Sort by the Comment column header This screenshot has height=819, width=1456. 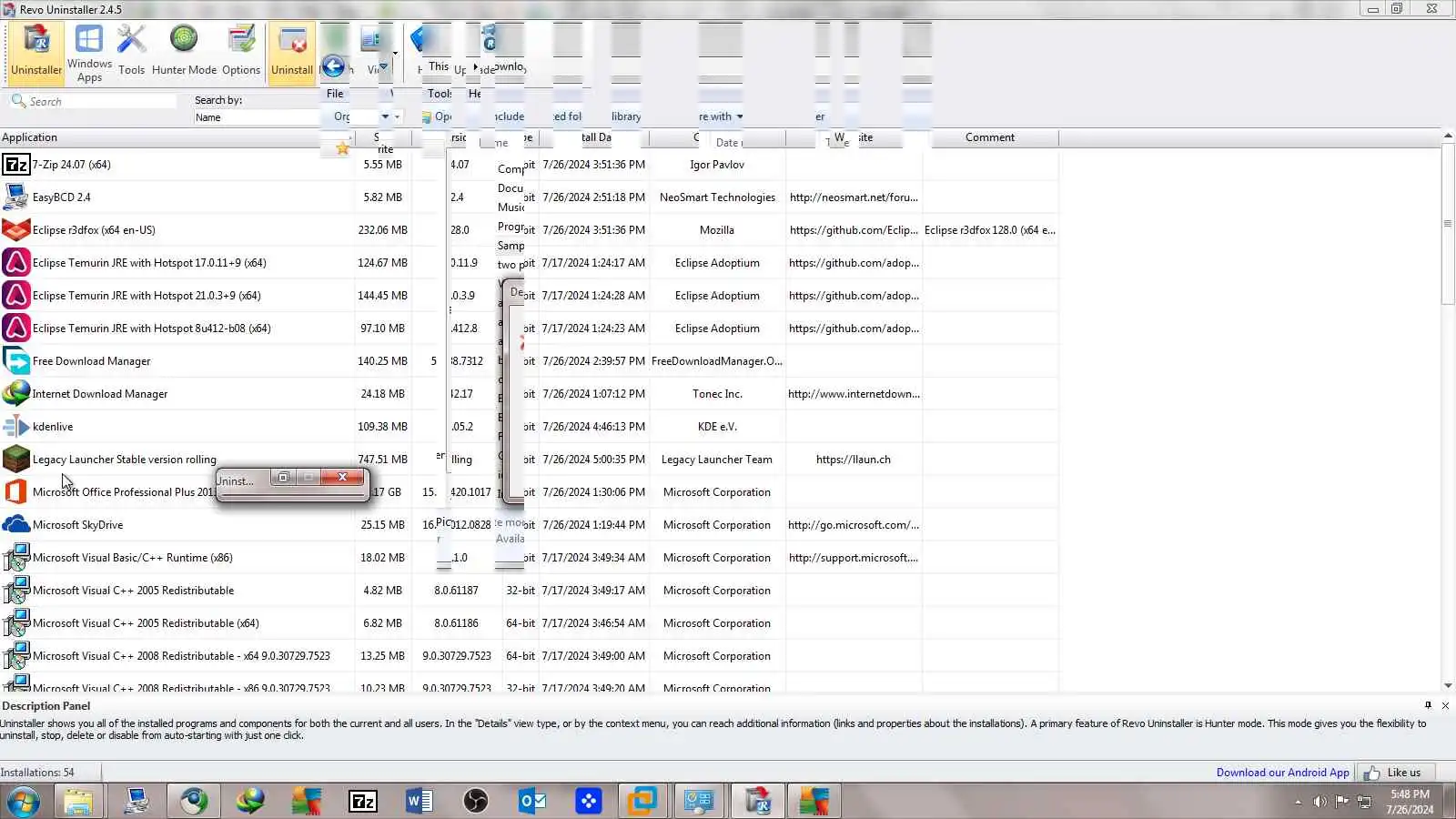coord(990,137)
